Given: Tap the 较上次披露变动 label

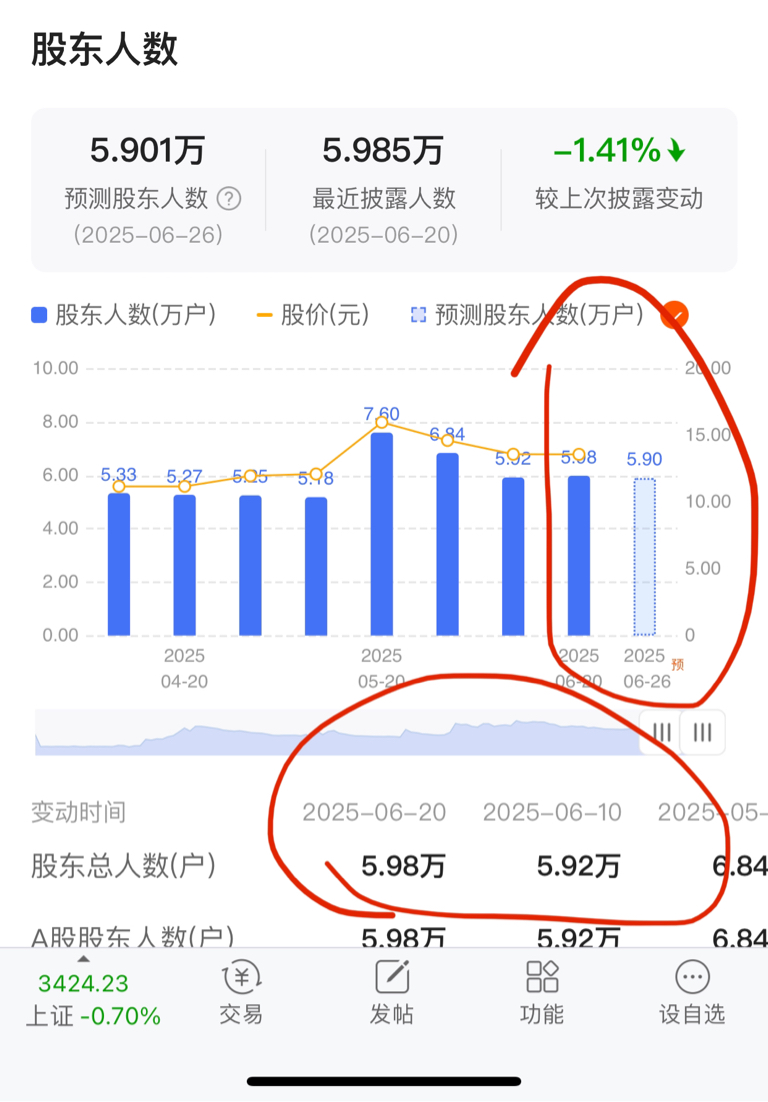Looking at the screenshot, I should [618, 199].
